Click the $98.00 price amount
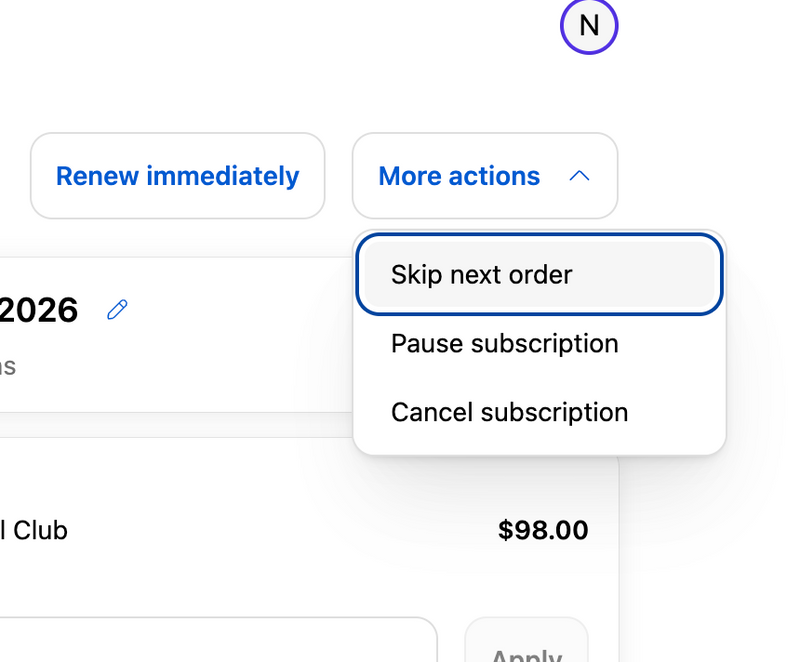This screenshot has height=662, width=800. point(543,530)
